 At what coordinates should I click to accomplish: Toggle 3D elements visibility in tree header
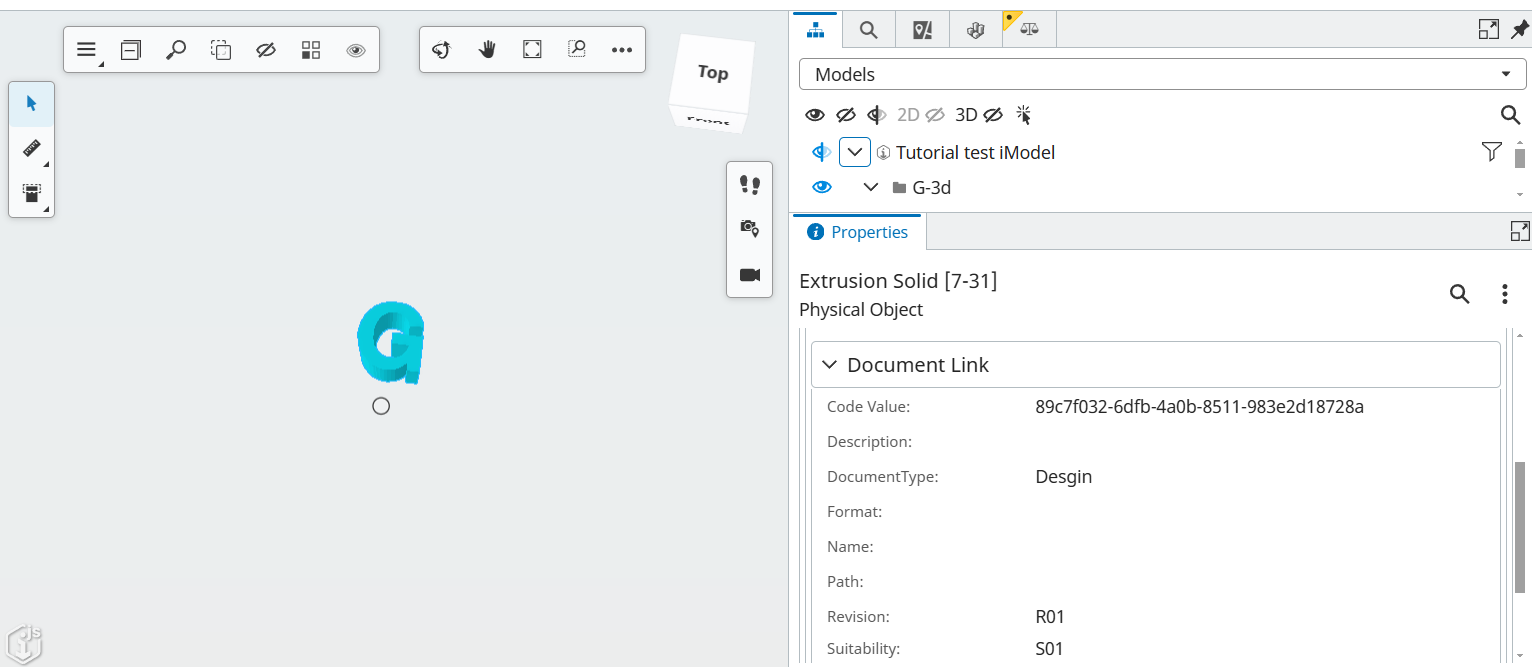(x=993, y=114)
